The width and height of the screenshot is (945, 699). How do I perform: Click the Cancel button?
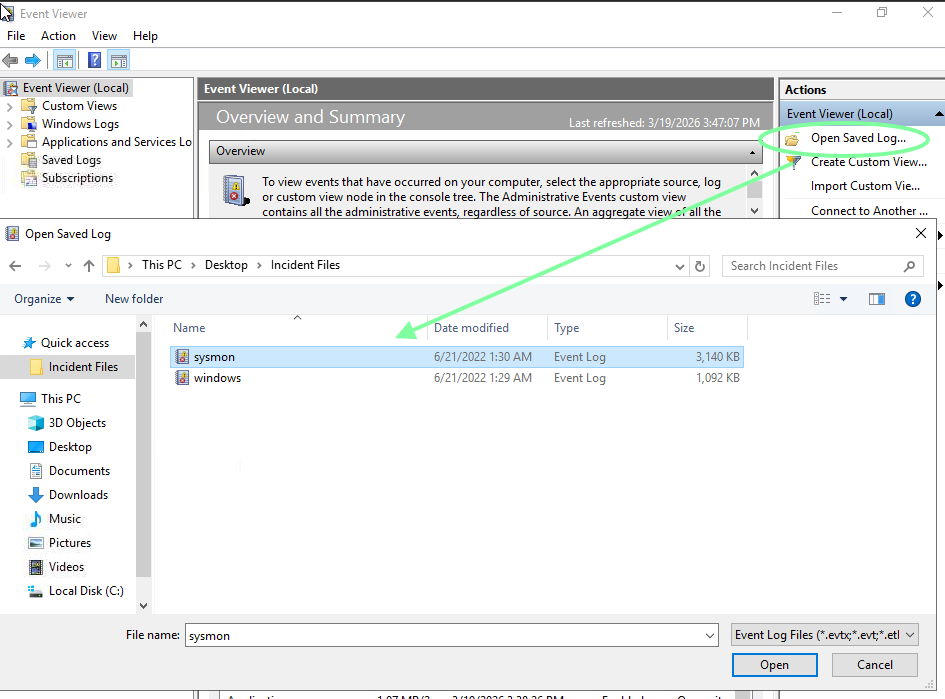click(874, 665)
